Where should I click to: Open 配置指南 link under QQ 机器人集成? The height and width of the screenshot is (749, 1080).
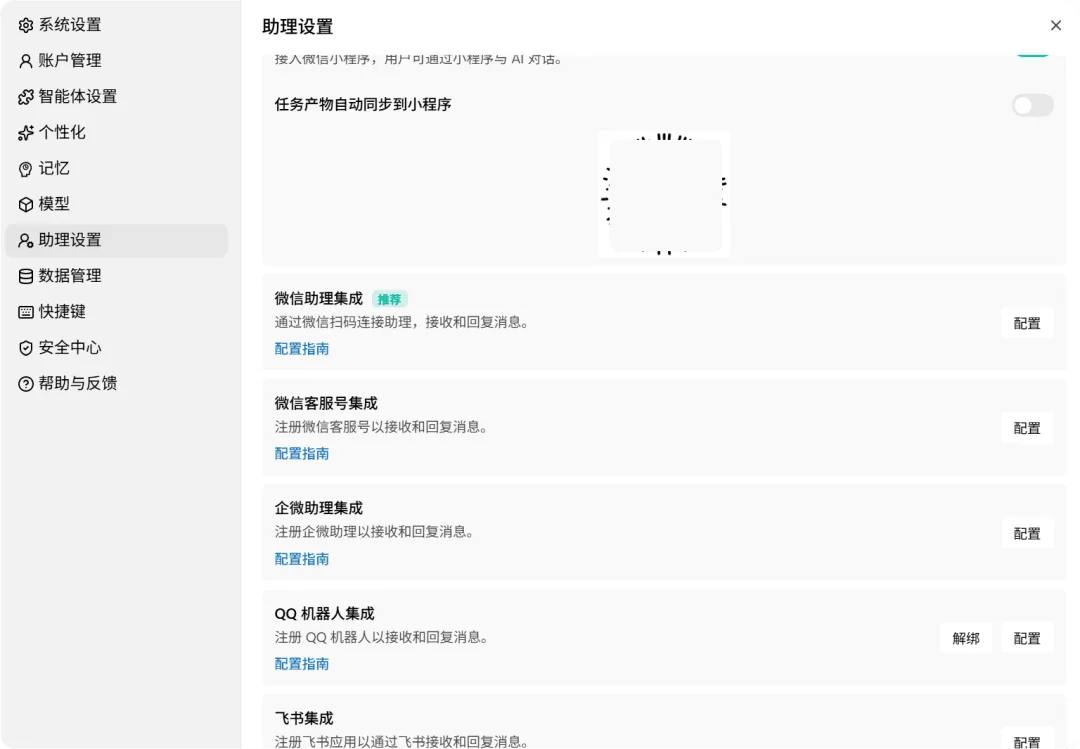[302, 664]
